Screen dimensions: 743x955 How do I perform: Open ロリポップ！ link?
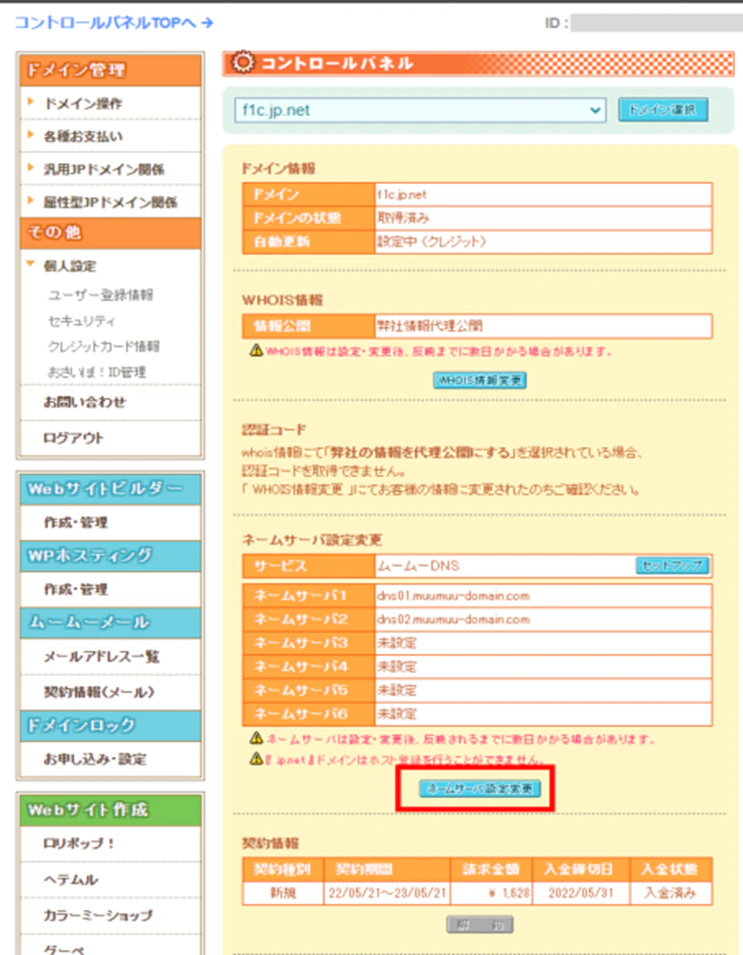click(79, 844)
